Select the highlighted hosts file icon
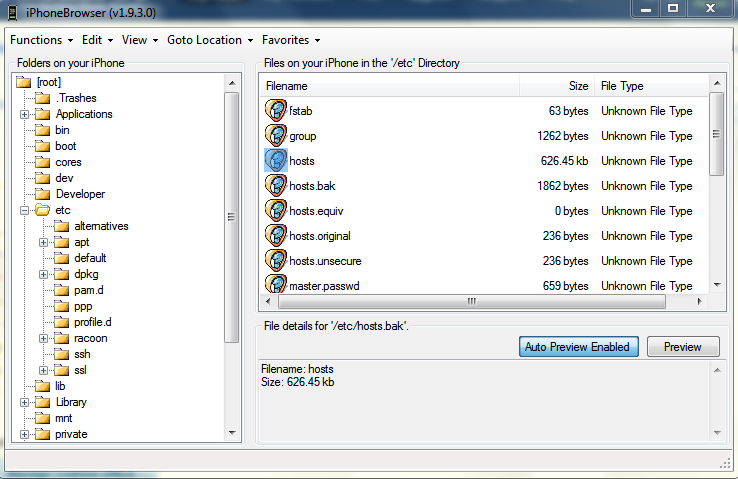The width and height of the screenshot is (738, 479). [276, 160]
